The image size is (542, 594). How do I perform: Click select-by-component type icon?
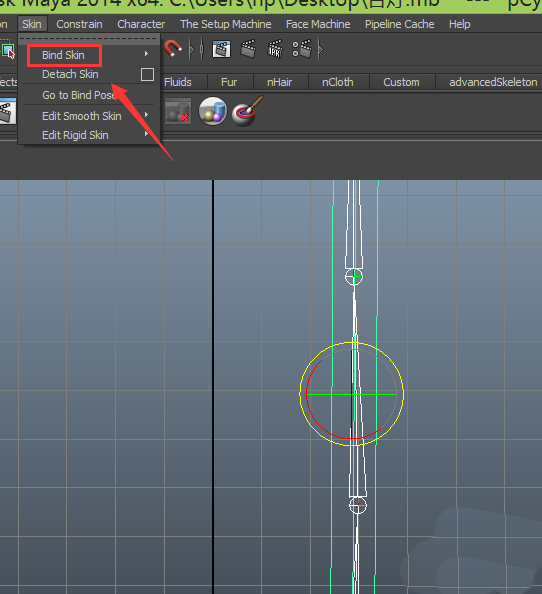point(8,50)
